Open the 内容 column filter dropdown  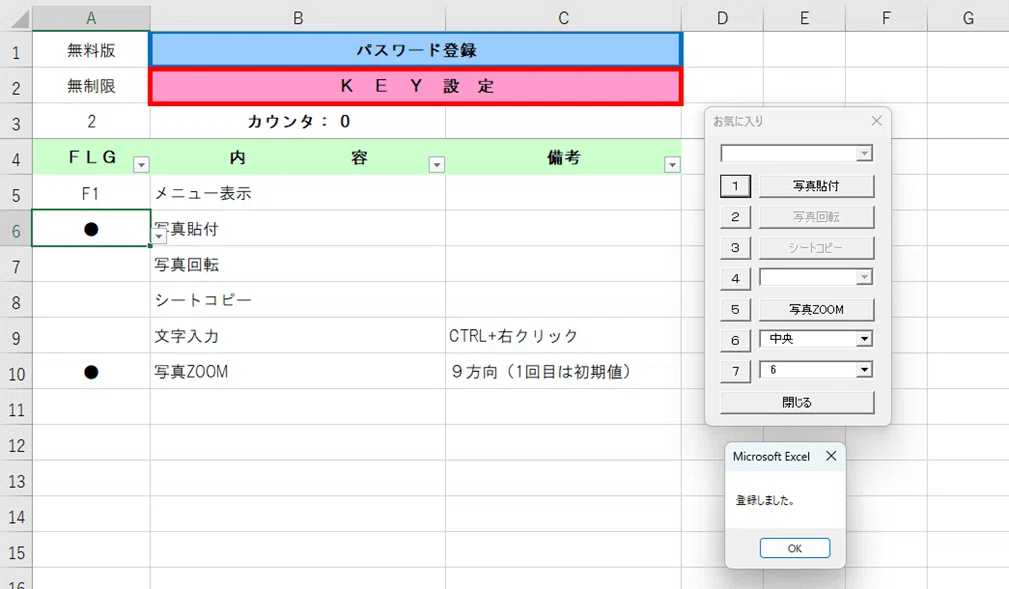coord(437,165)
